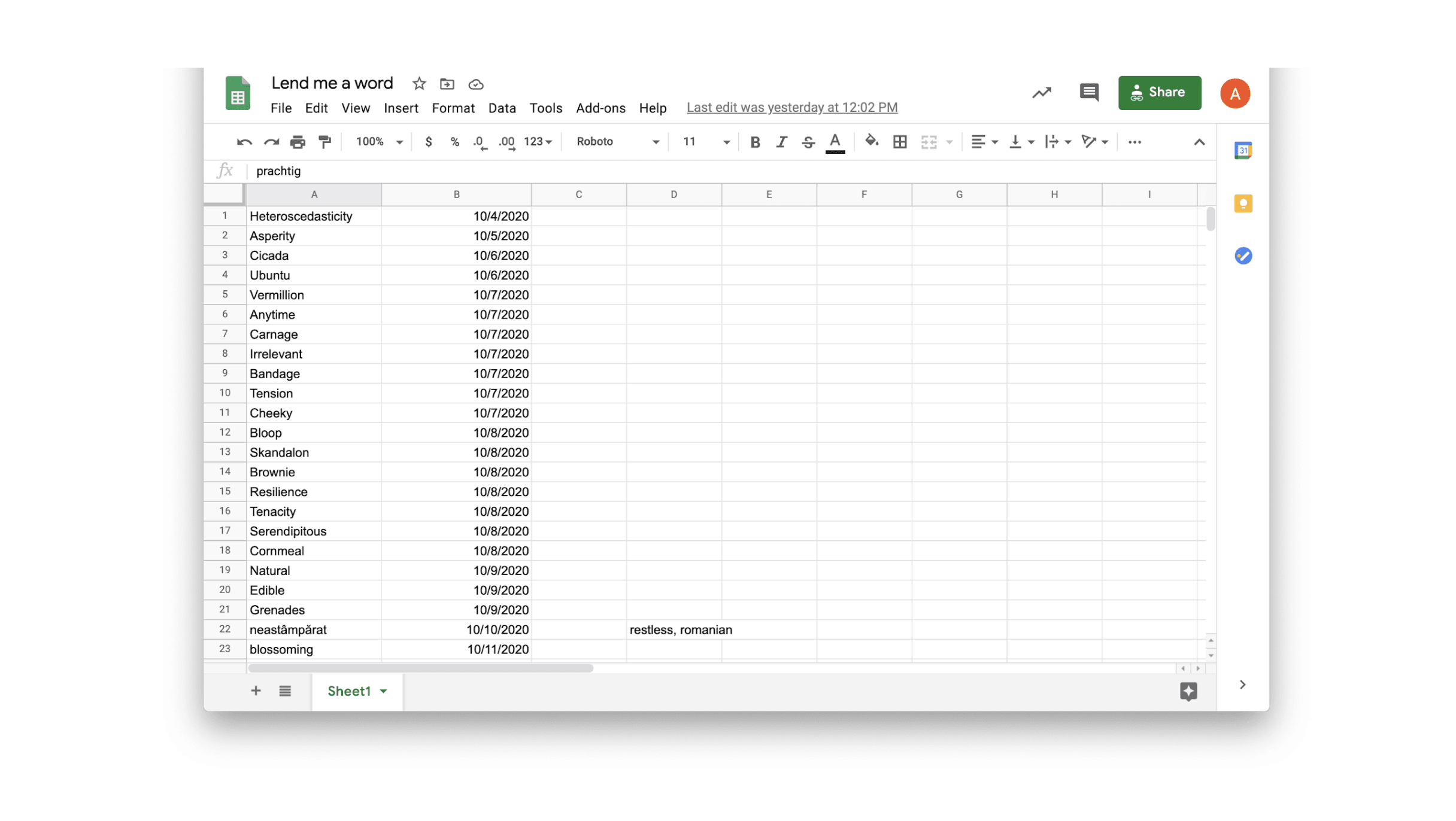
Task: Open the 123 number format dropdown
Action: click(537, 142)
